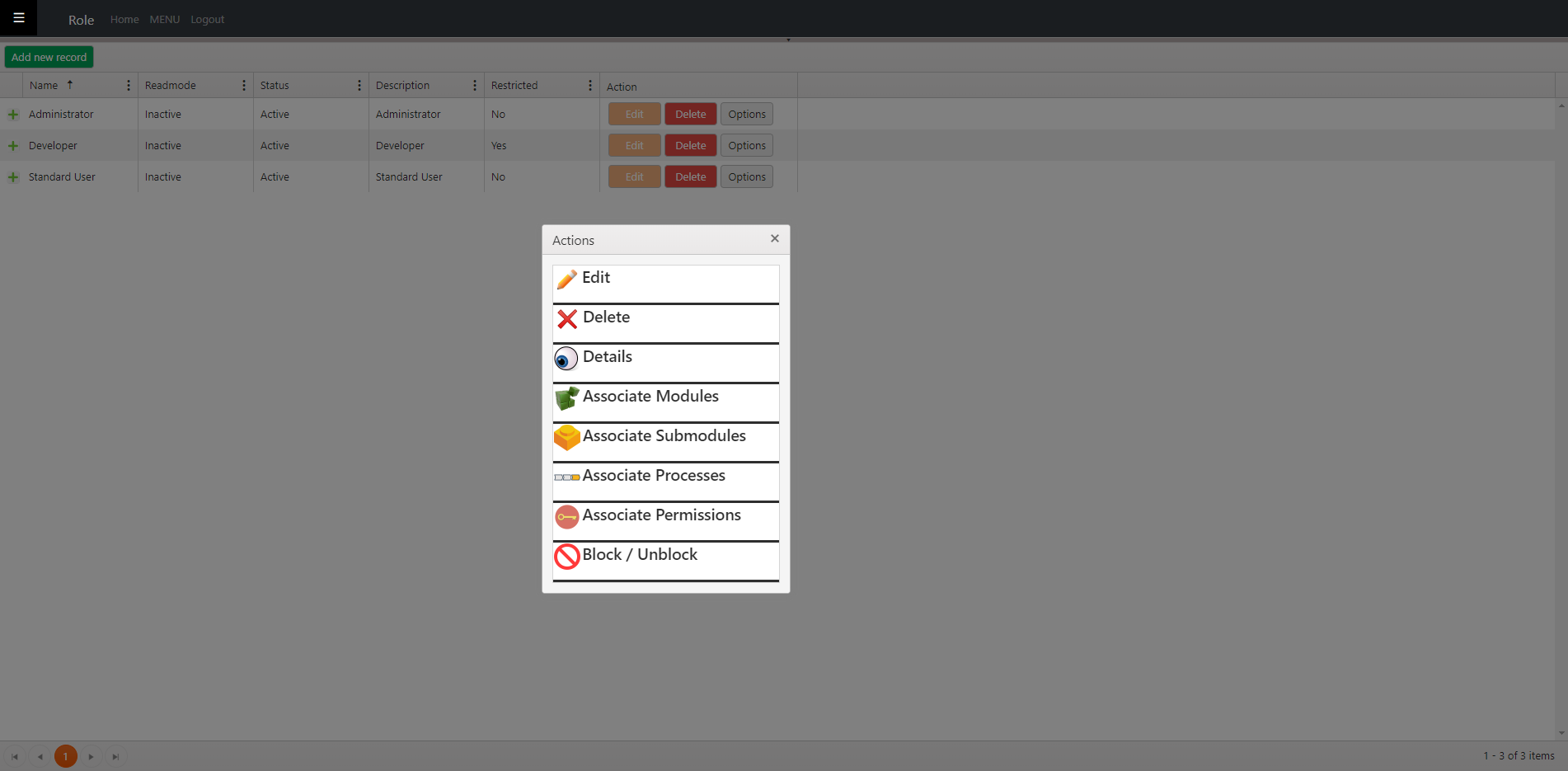
Task: Choose Associate Processes action
Action: tap(666, 482)
